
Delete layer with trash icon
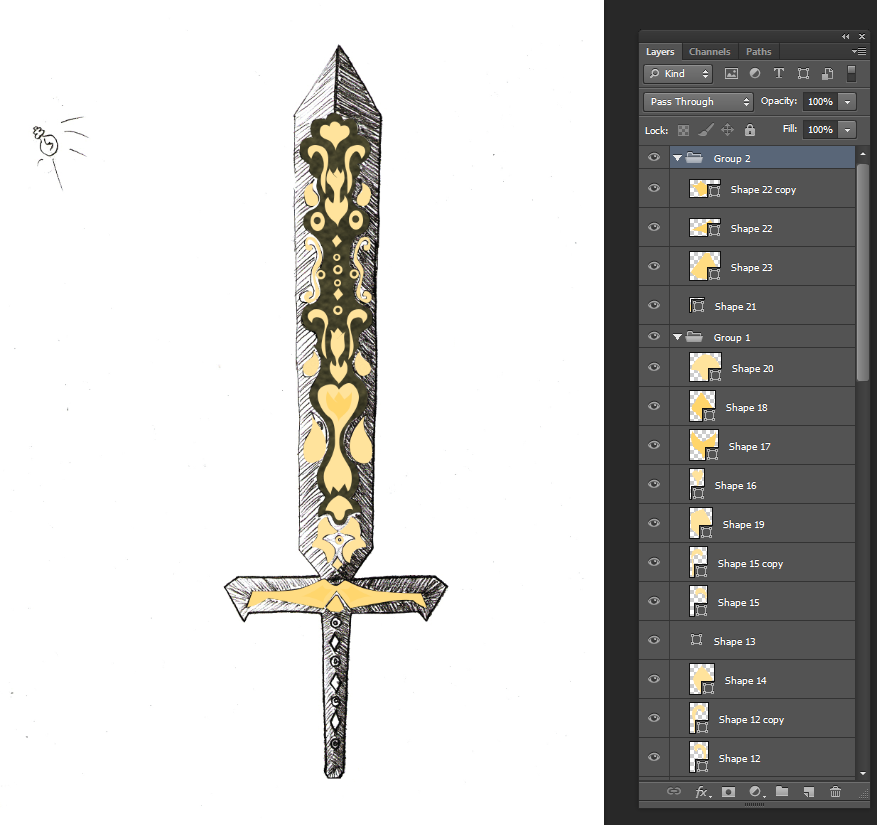click(835, 791)
